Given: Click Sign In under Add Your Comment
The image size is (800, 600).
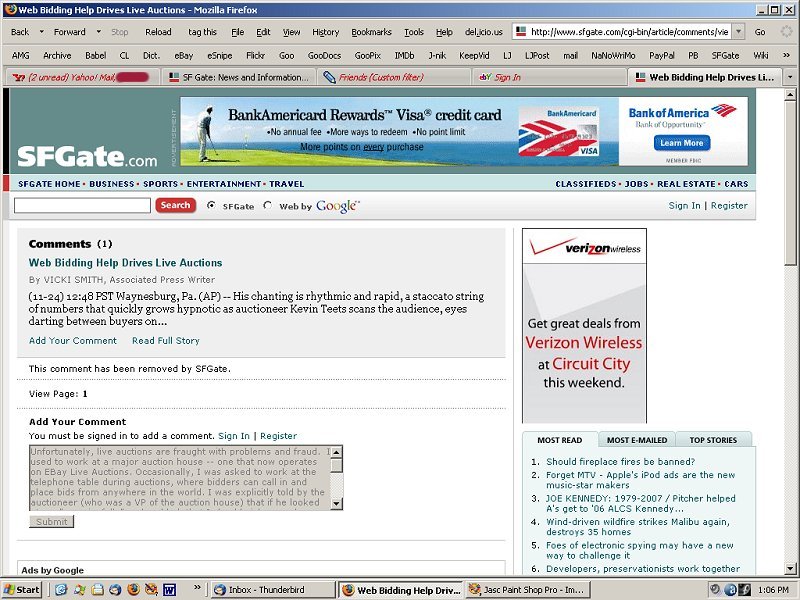Looking at the screenshot, I should 234,436.
